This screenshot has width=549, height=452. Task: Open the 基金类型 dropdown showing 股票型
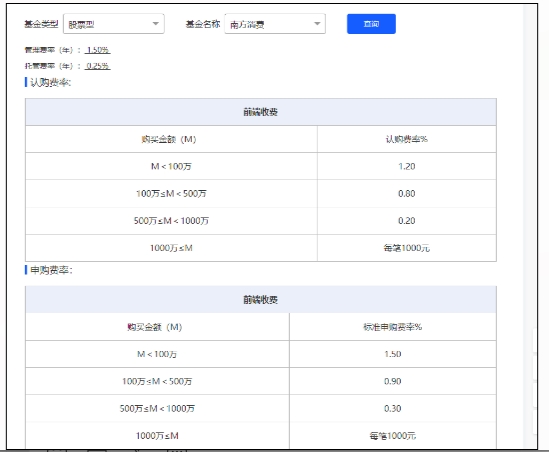(113, 24)
